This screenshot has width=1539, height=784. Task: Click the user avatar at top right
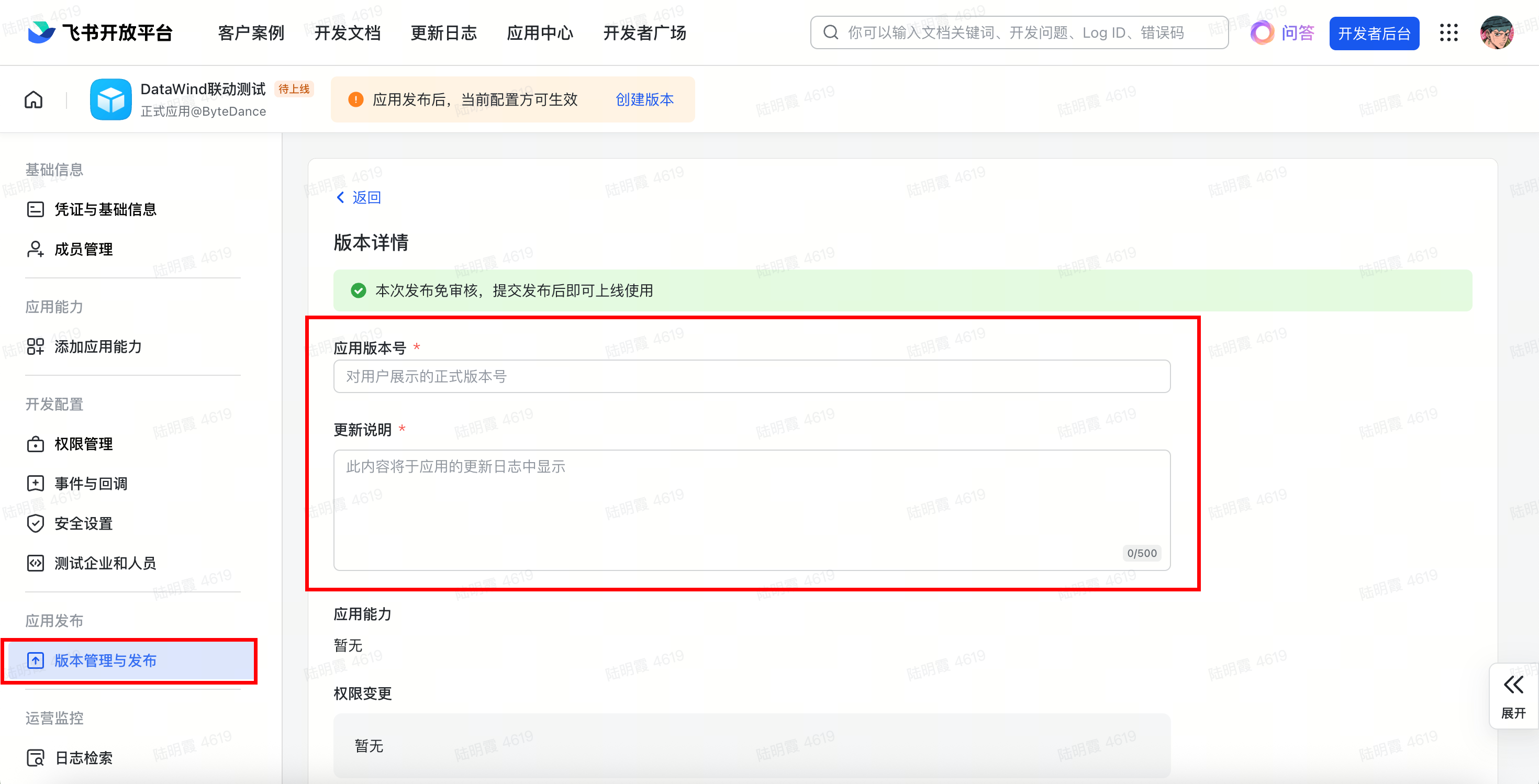(1496, 33)
